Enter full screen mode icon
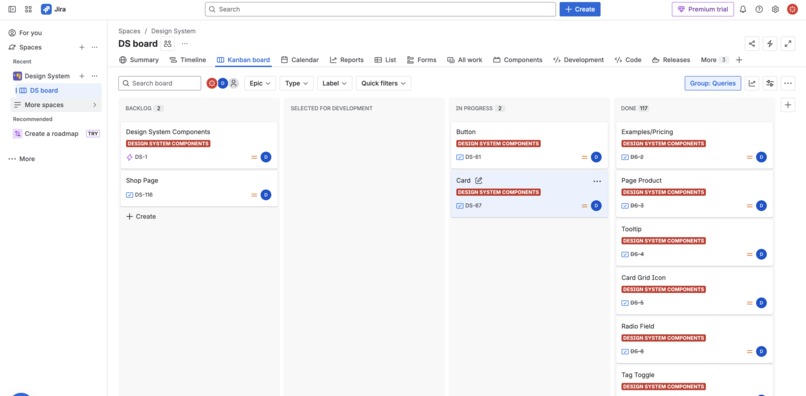Screen dimensions: 806x396 click(x=788, y=44)
